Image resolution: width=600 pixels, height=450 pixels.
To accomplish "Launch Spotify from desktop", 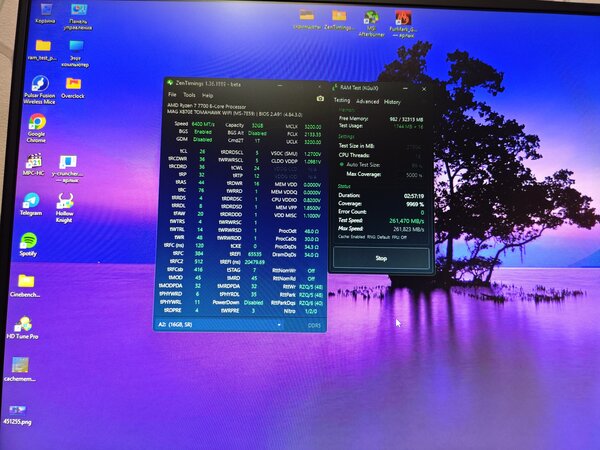I will coord(28,244).
